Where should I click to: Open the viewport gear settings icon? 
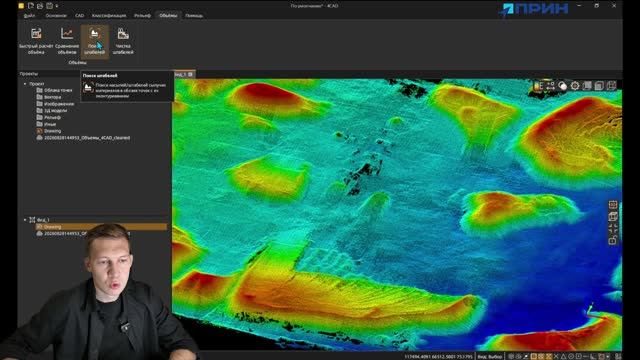[x=575, y=86]
